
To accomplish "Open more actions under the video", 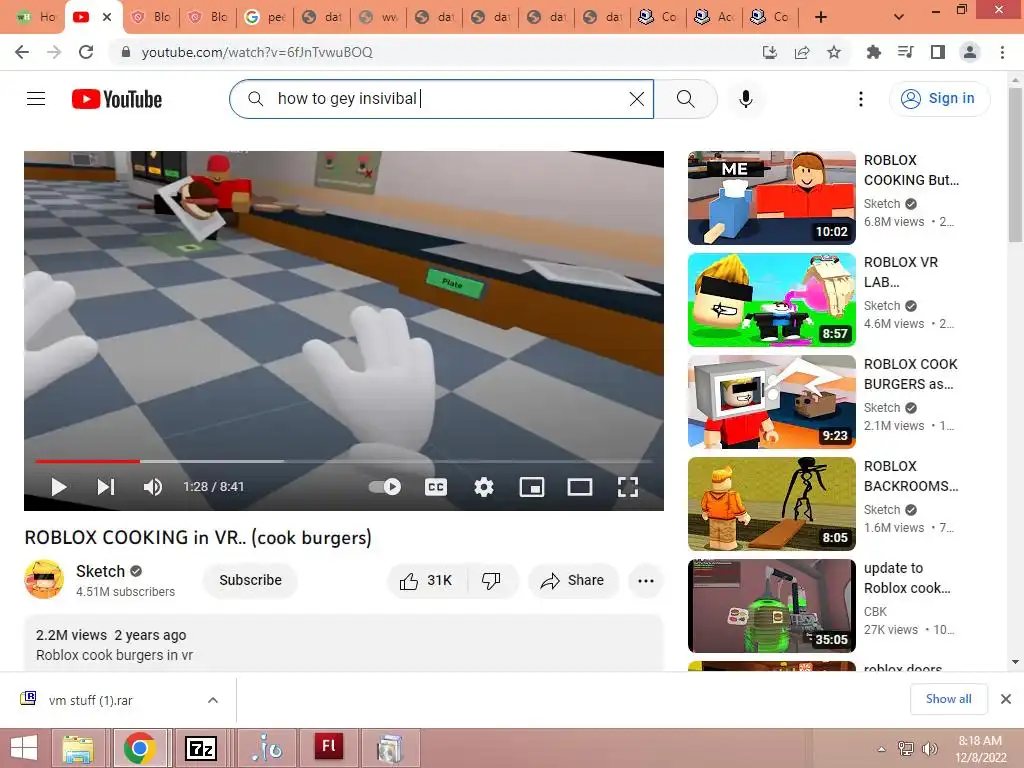I will pos(646,581).
